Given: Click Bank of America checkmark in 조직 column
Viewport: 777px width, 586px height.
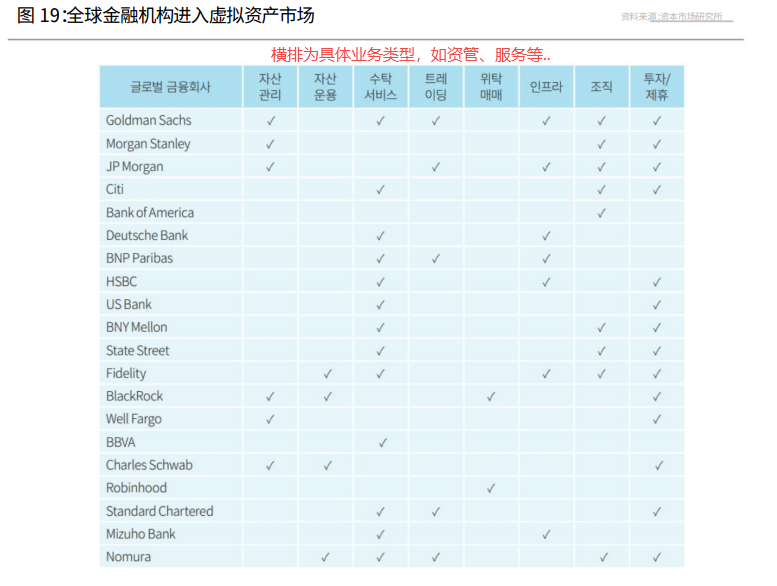Looking at the screenshot, I should point(601,213).
